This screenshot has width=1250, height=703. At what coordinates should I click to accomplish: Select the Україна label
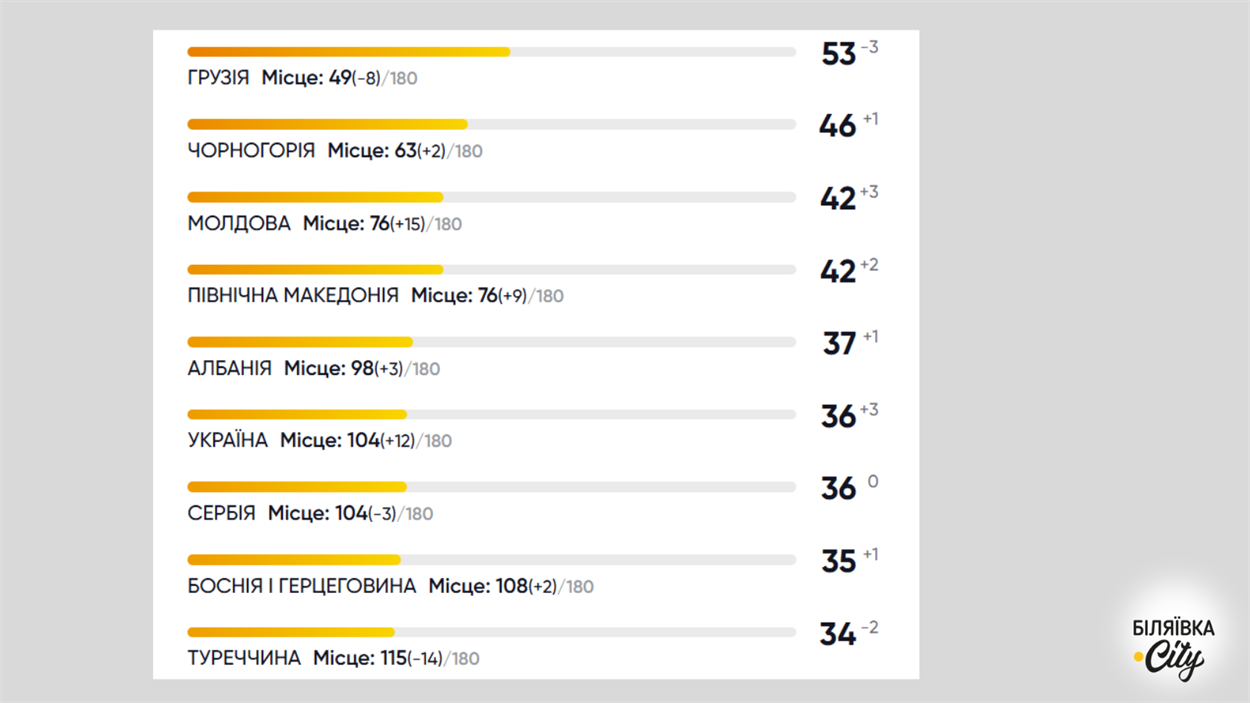pos(228,440)
